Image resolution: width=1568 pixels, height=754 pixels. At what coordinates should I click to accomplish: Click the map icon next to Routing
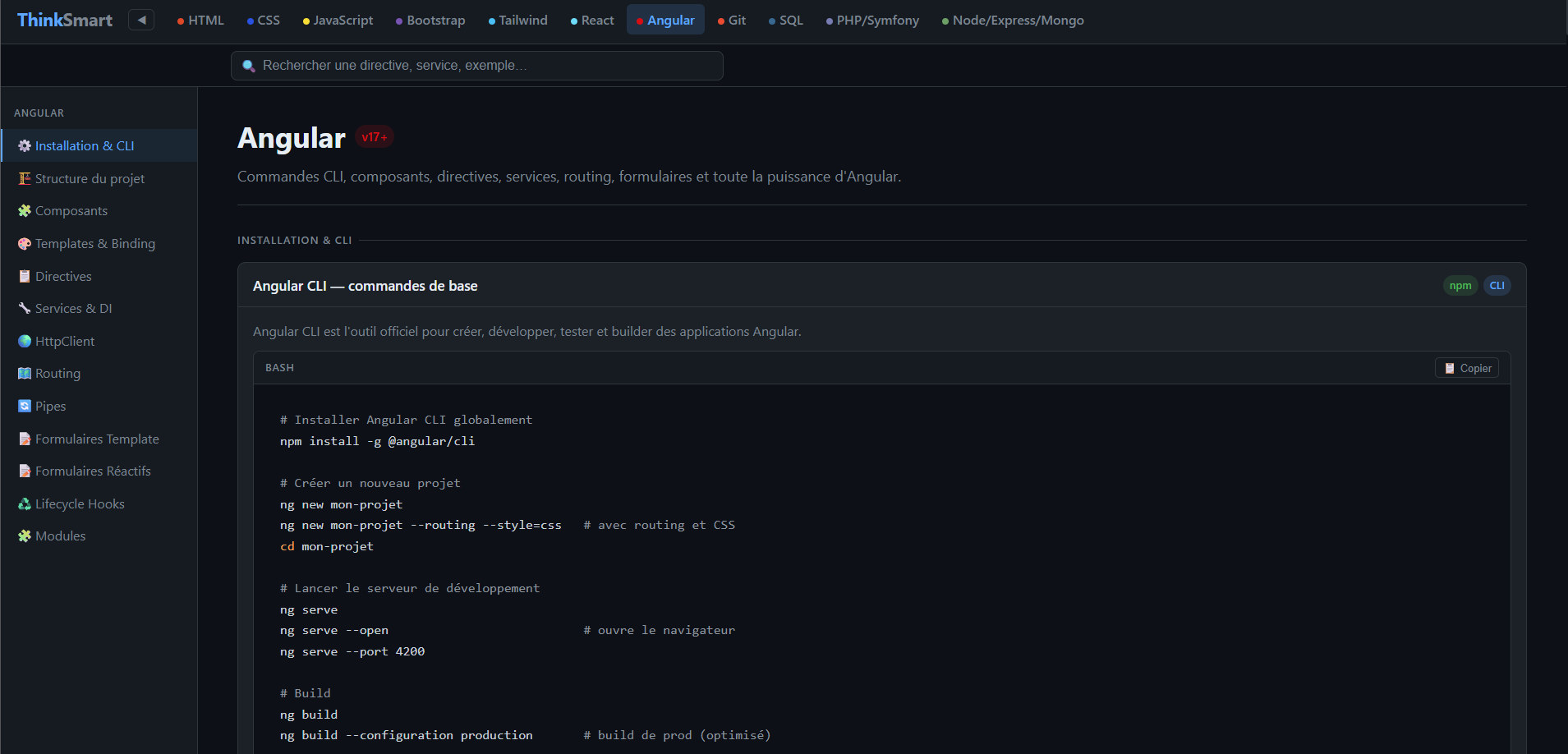click(25, 374)
